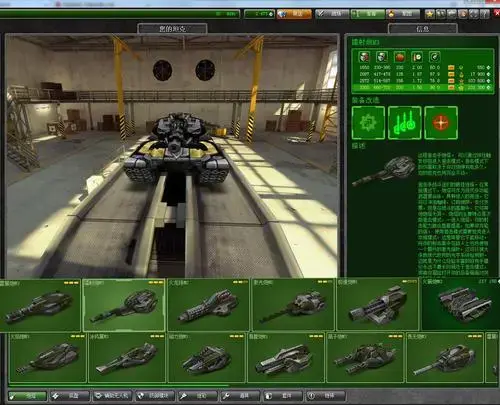Select the dark-background item card at upper row end

click(461, 305)
